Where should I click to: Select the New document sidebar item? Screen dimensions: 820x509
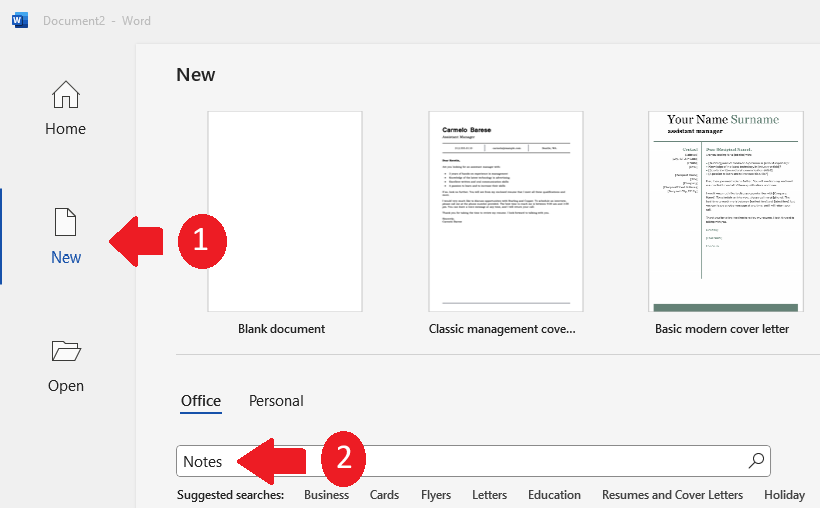click(x=66, y=236)
